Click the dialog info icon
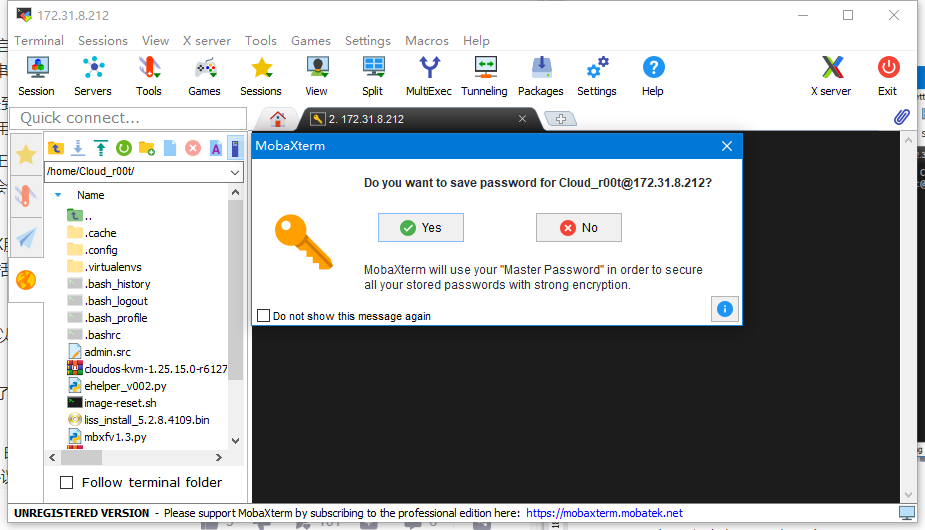 pyautogui.click(x=724, y=309)
